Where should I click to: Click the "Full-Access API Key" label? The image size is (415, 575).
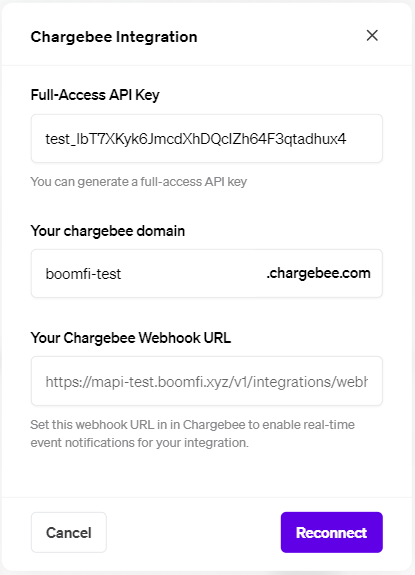pyautogui.click(x=95, y=95)
